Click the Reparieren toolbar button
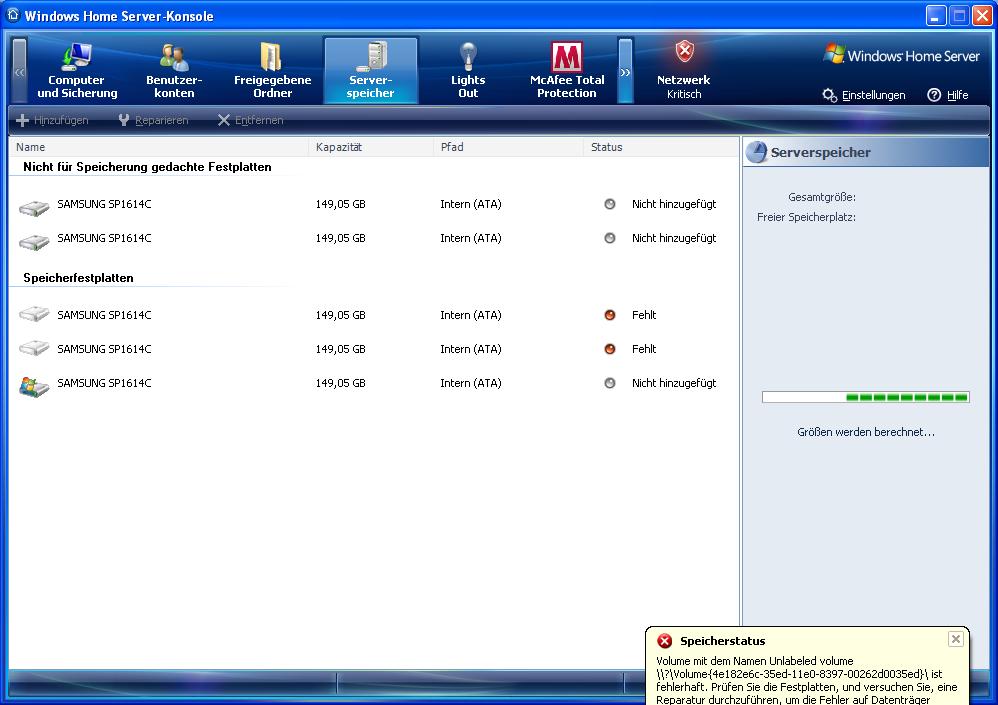This screenshot has width=998, height=705. click(153, 120)
